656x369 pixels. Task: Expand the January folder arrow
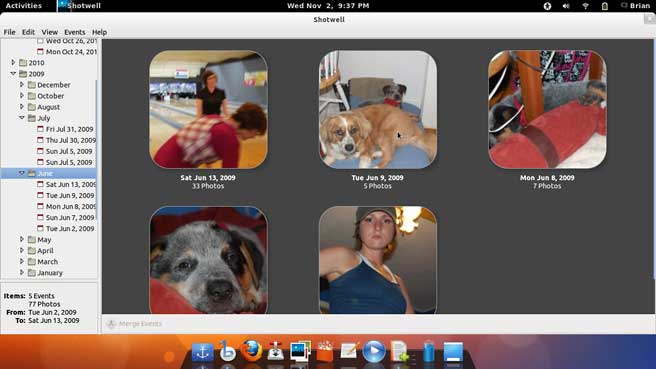point(22,272)
